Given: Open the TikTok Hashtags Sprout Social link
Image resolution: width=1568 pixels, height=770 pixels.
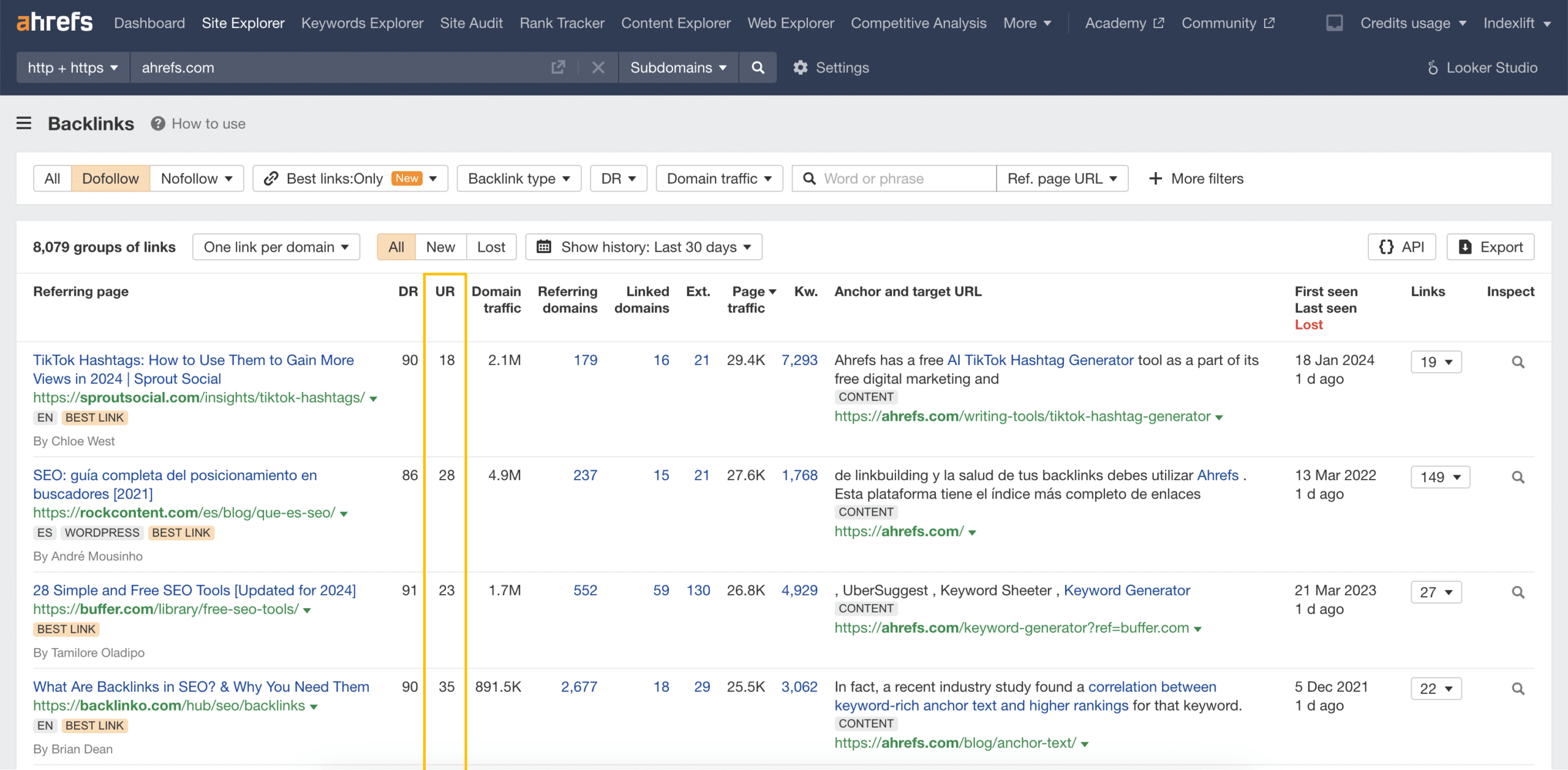Looking at the screenshot, I should coord(194,369).
